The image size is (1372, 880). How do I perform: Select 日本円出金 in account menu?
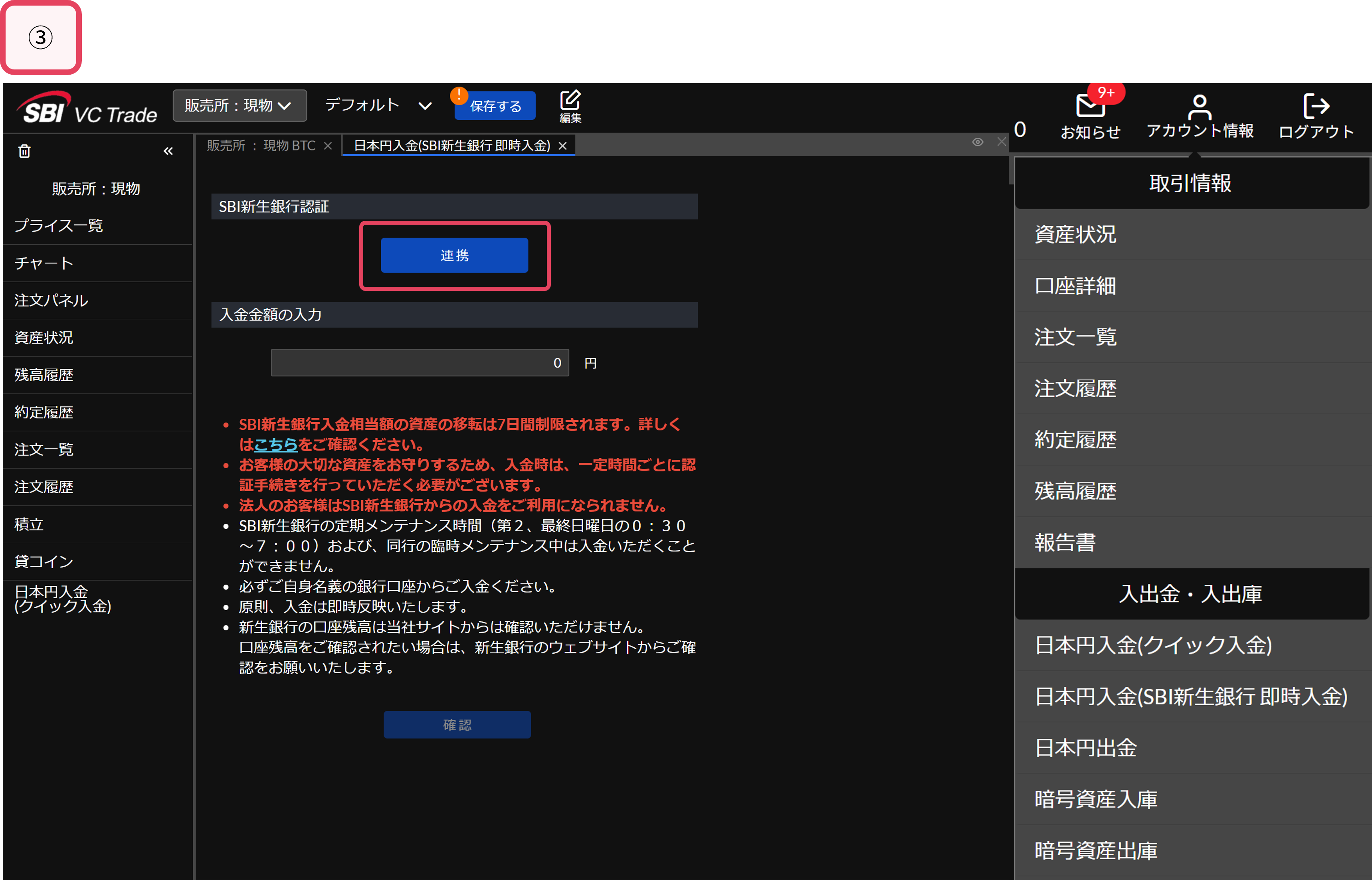click(x=1192, y=748)
